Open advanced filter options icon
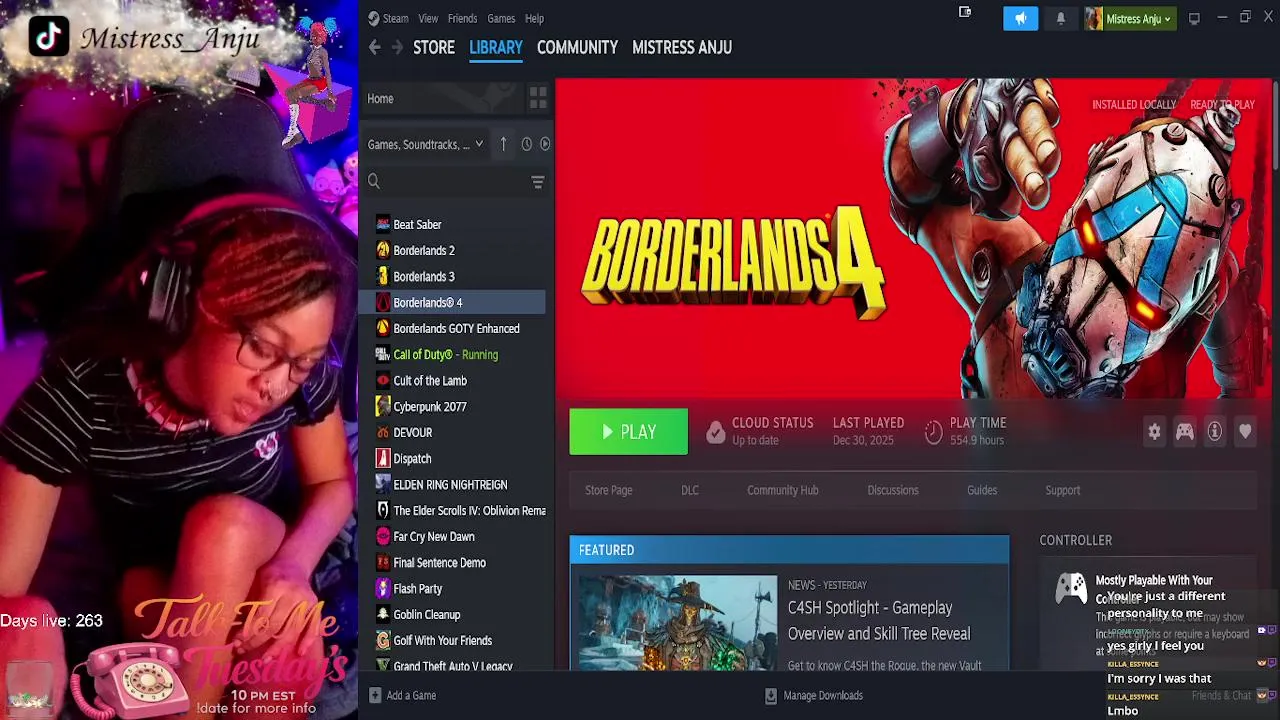Viewport: 1280px width, 720px height. pos(537,182)
